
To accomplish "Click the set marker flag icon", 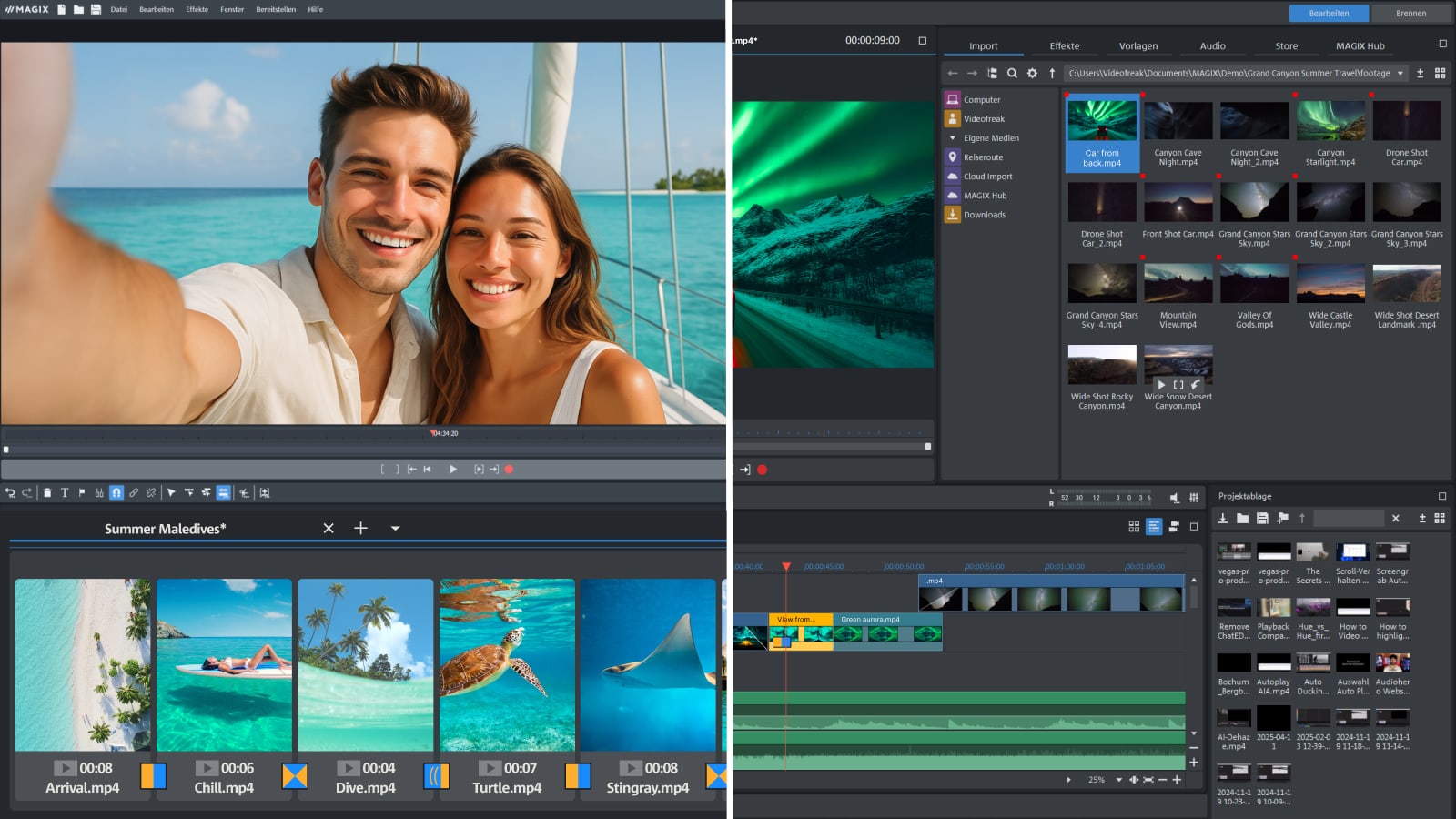I will 82,493.
